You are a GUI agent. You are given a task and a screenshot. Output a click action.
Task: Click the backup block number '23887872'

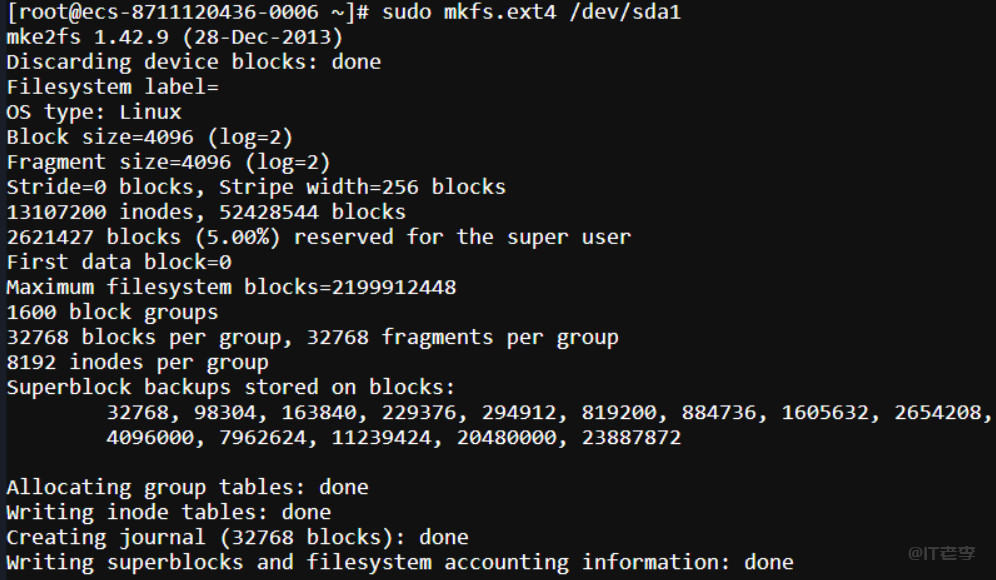pos(631,437)
